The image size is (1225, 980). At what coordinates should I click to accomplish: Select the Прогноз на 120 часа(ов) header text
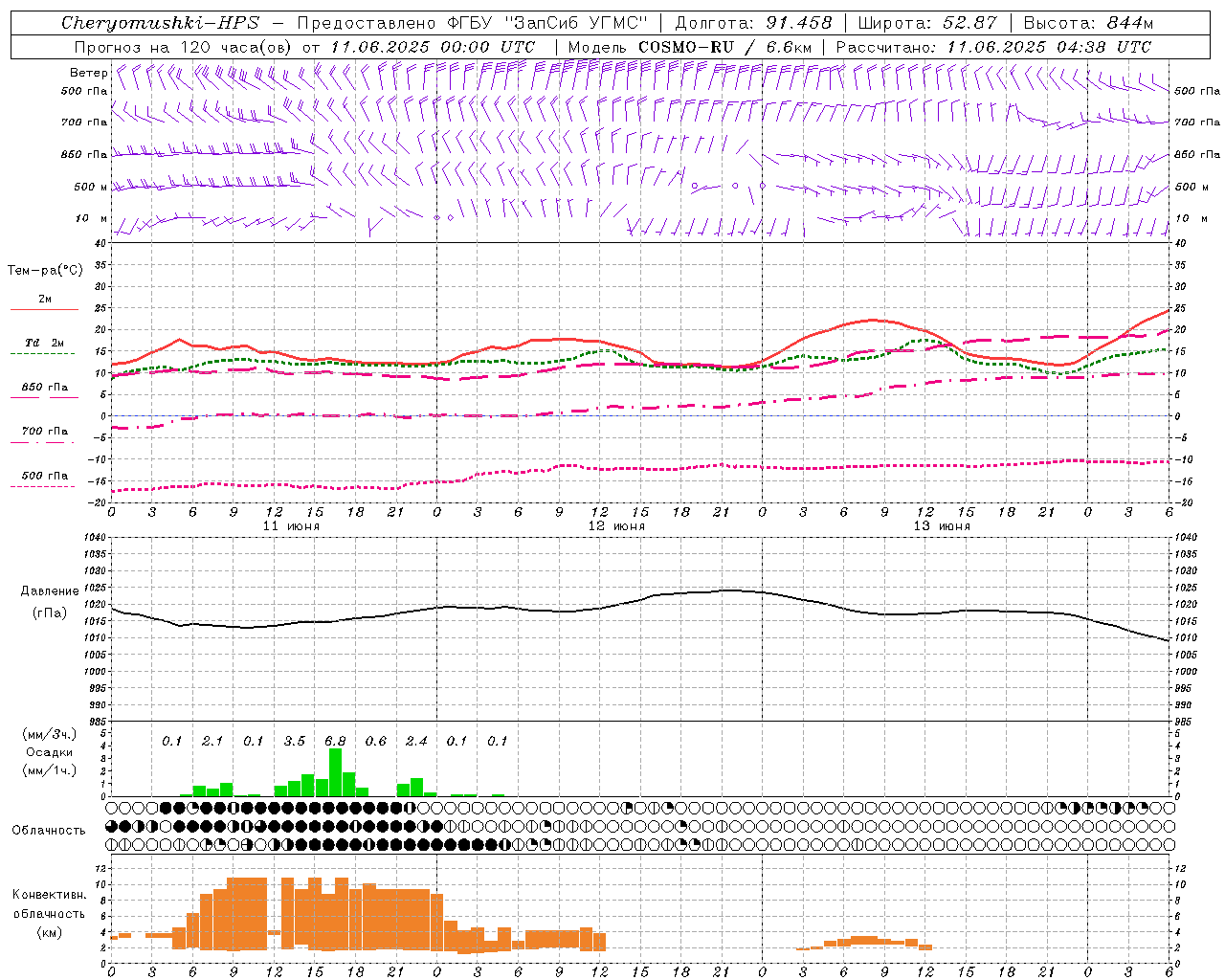pyautogui.click(x=184, y=47)
